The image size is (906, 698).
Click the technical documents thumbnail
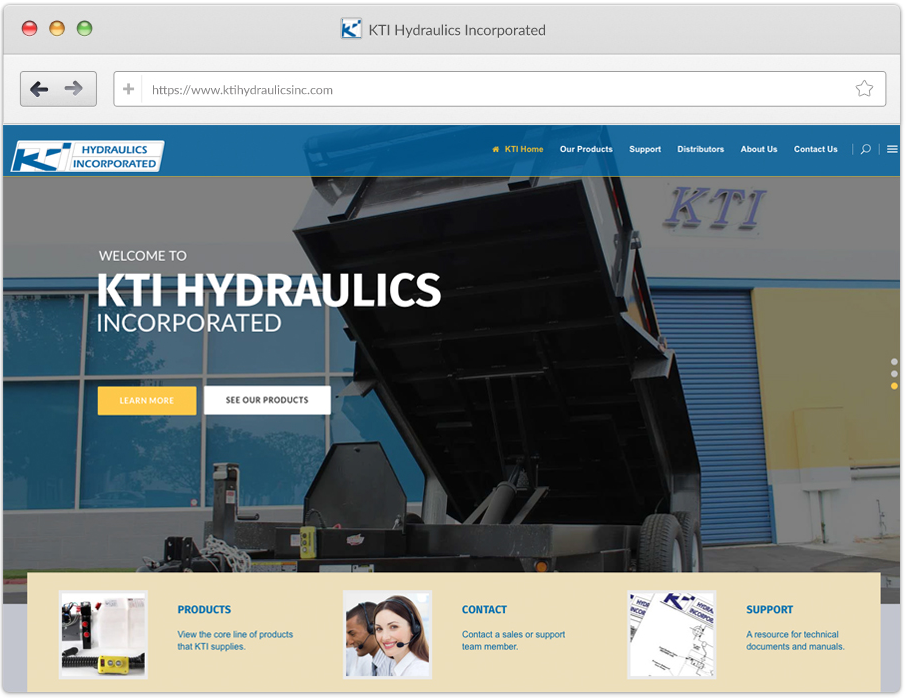[x=671, y=634]
